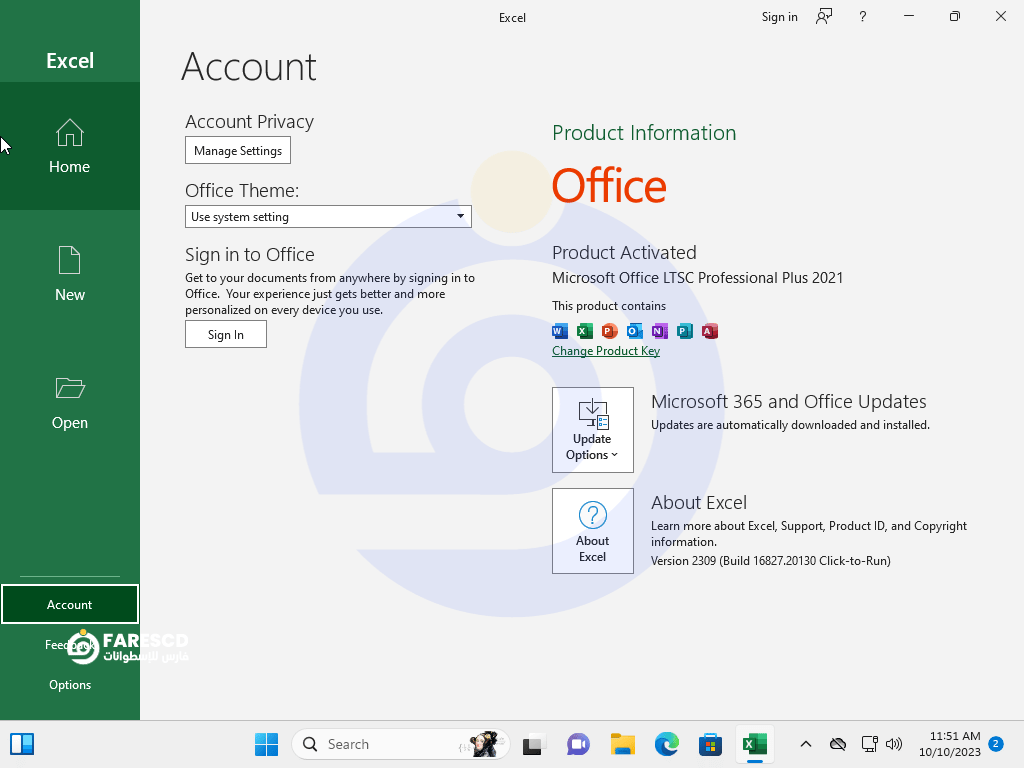Click the volume speaker icon in the tray
Viewport: 1024px width, 768px height.
(x=893, y=744)
